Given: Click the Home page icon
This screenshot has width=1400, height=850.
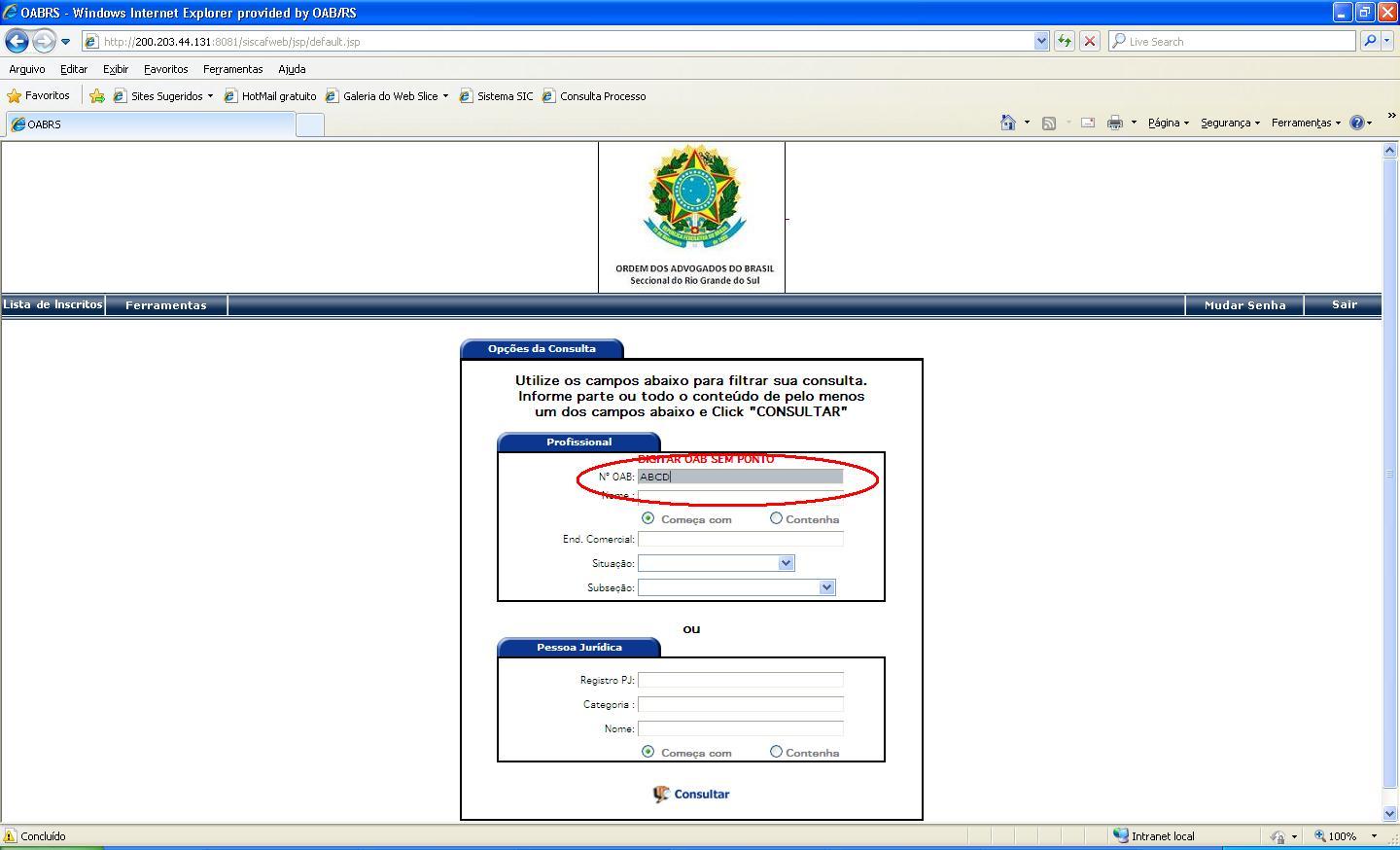Looking at the screenshot, I should [1008, 123].
